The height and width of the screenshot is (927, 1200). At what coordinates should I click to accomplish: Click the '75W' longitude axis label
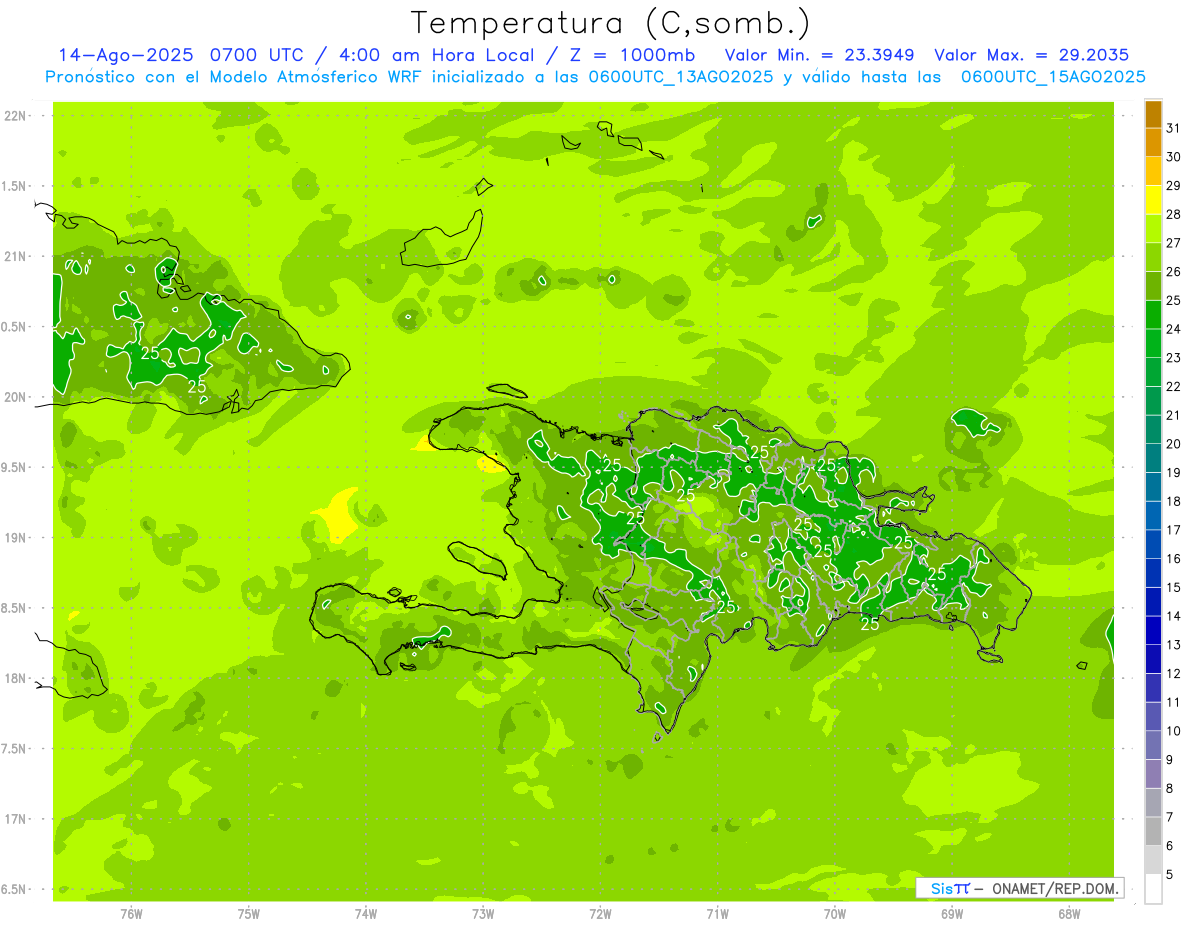pos(248,914)
